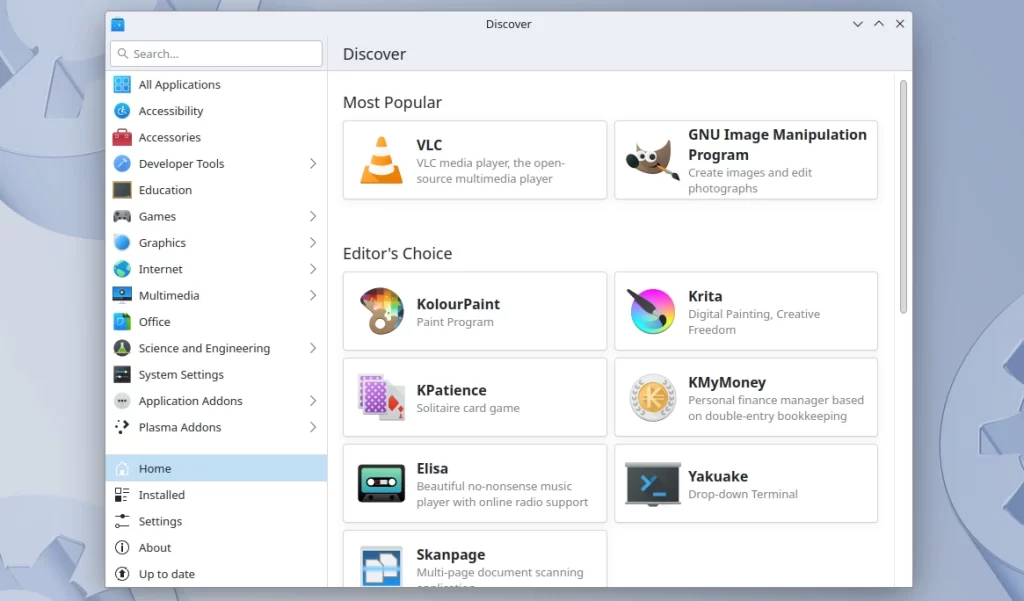Select the KolourPaint palette icon
Image resolution: width=1024 pixels, height=601 pixels.
381,312
